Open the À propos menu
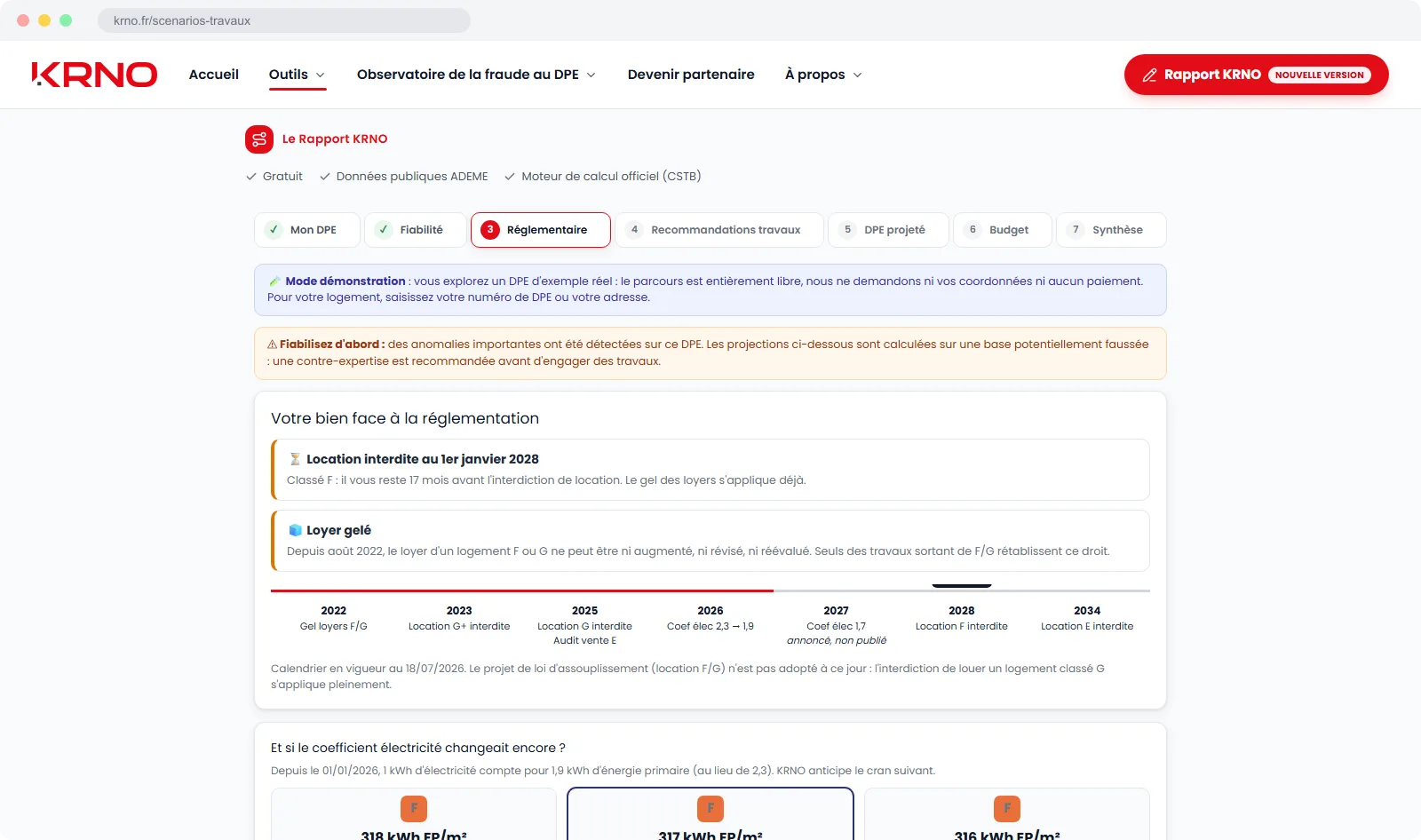The image size is (1421, 840). pyautogui.click(x=823, y=75)
